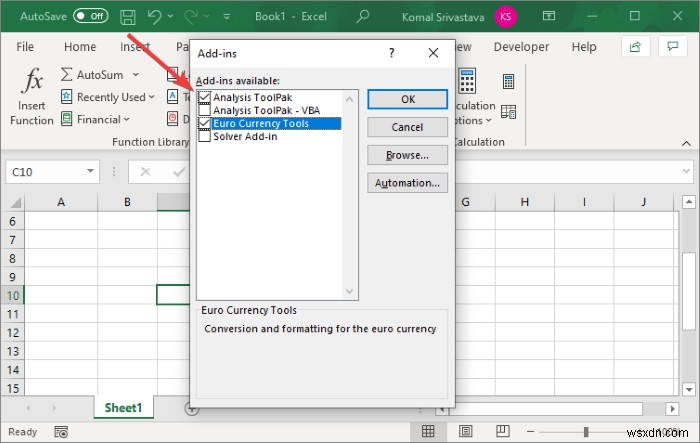Uncheck the Analysis ToolPak checkbox

[x=204, y=97]
